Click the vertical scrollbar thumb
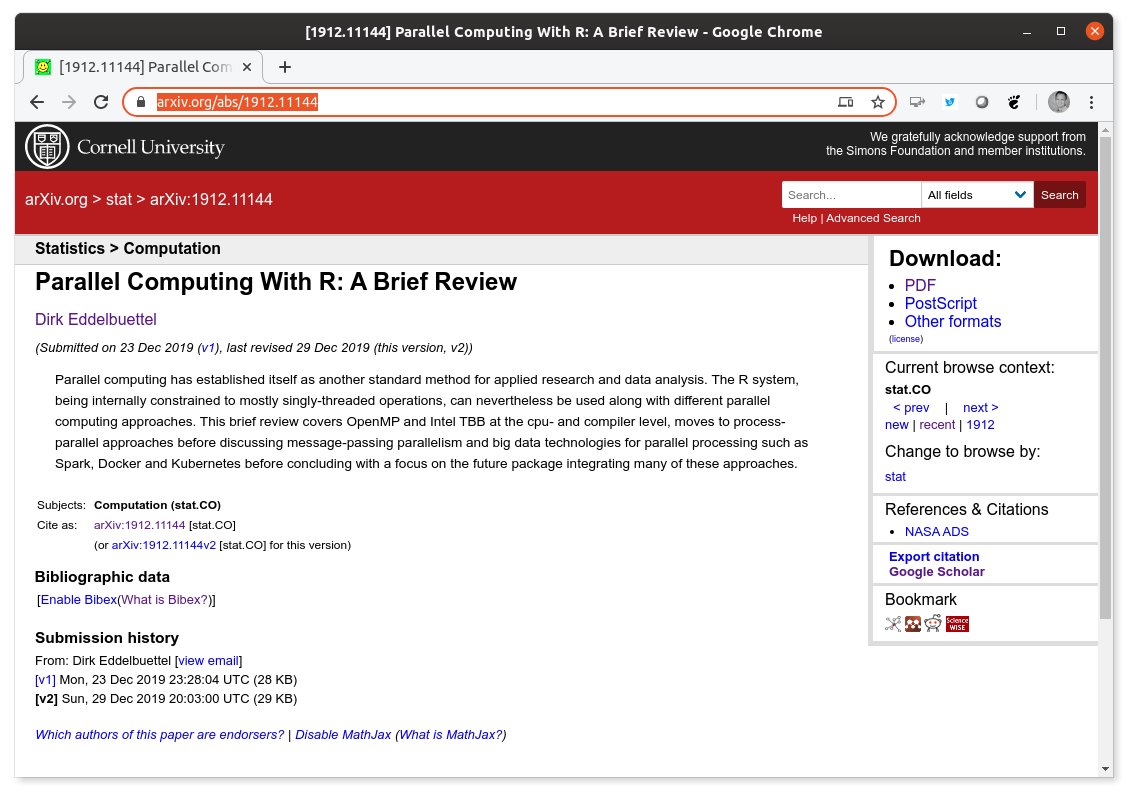Image resolution: width=1132 pixels, height=796 pixels. (1105, 377)
